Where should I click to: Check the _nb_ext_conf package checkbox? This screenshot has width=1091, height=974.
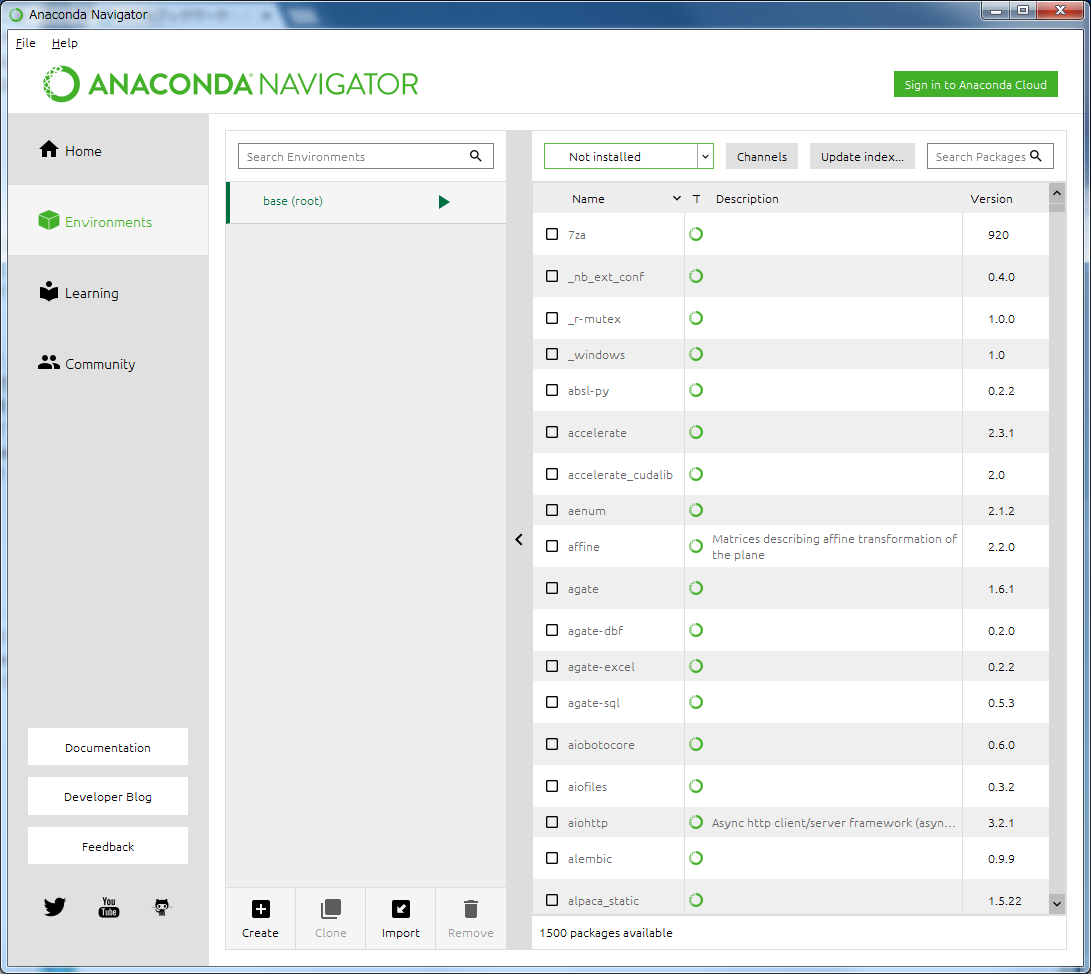[552, 276]
